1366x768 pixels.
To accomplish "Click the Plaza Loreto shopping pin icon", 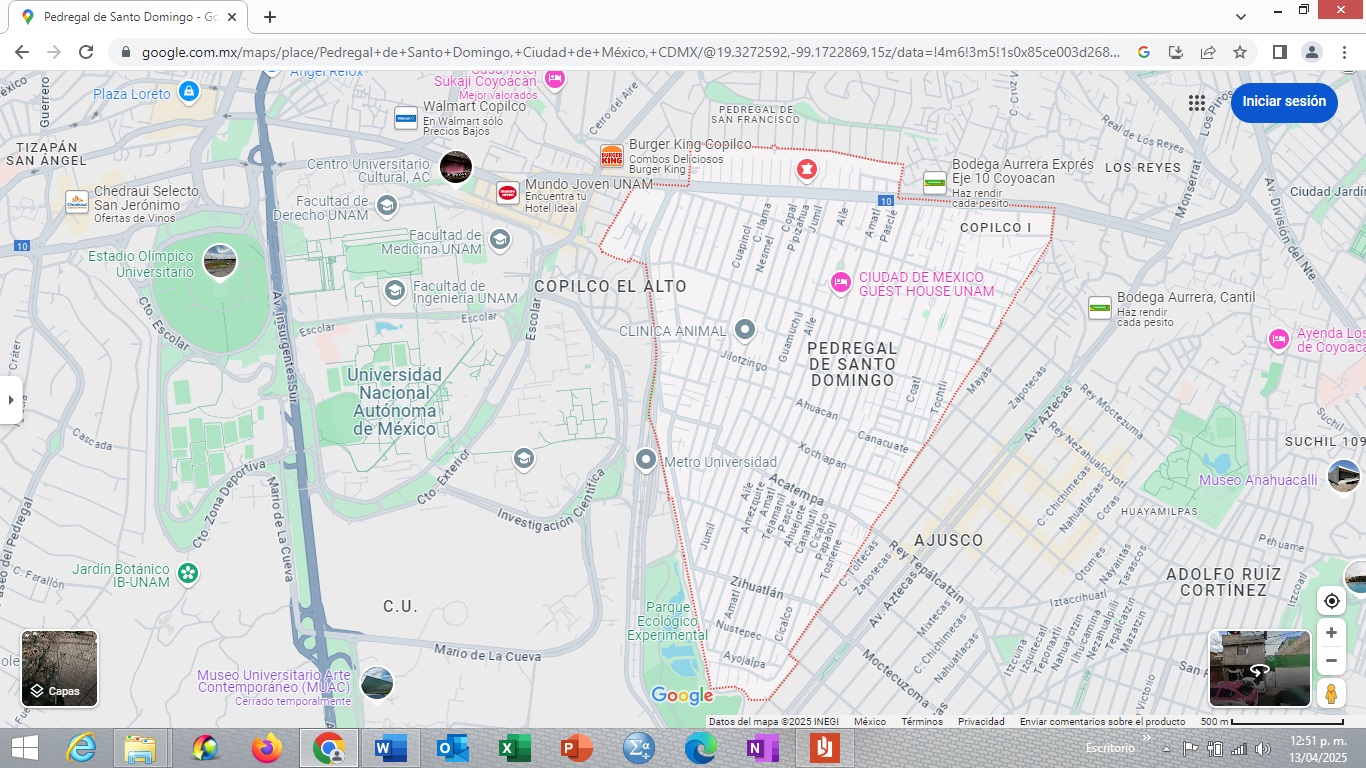I will pos(188,92).
